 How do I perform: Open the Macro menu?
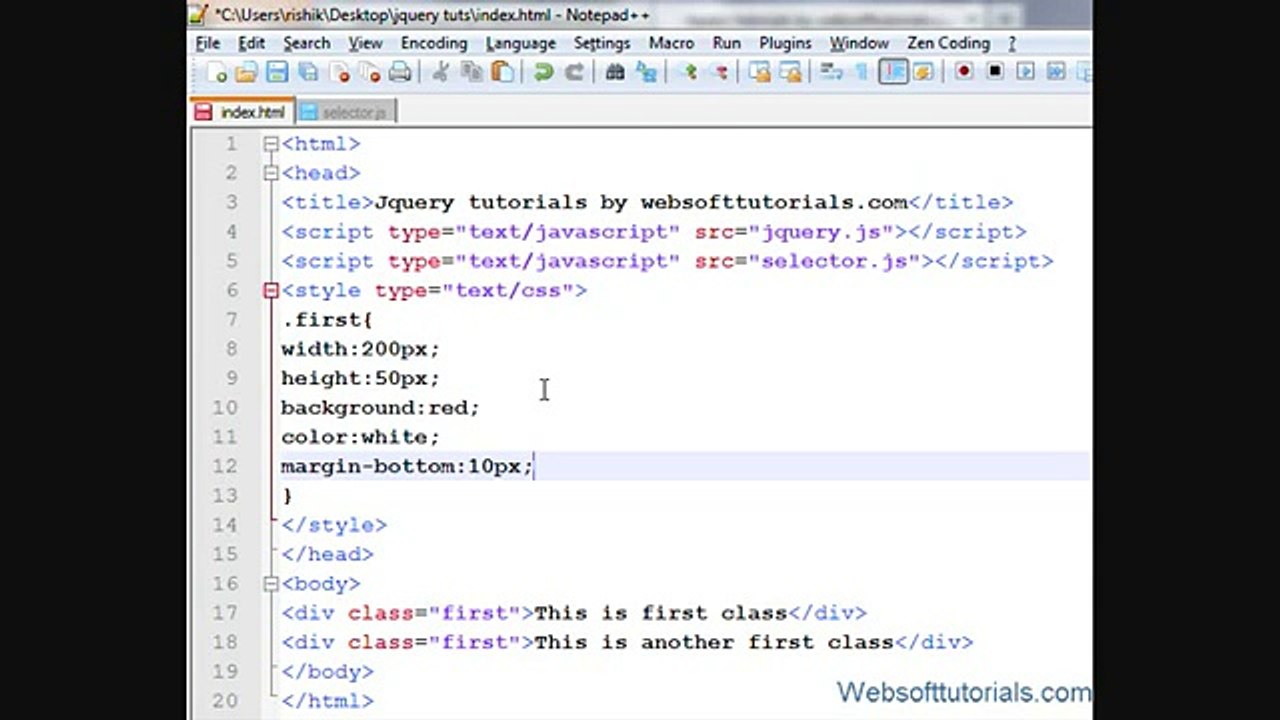pos(671,43)
